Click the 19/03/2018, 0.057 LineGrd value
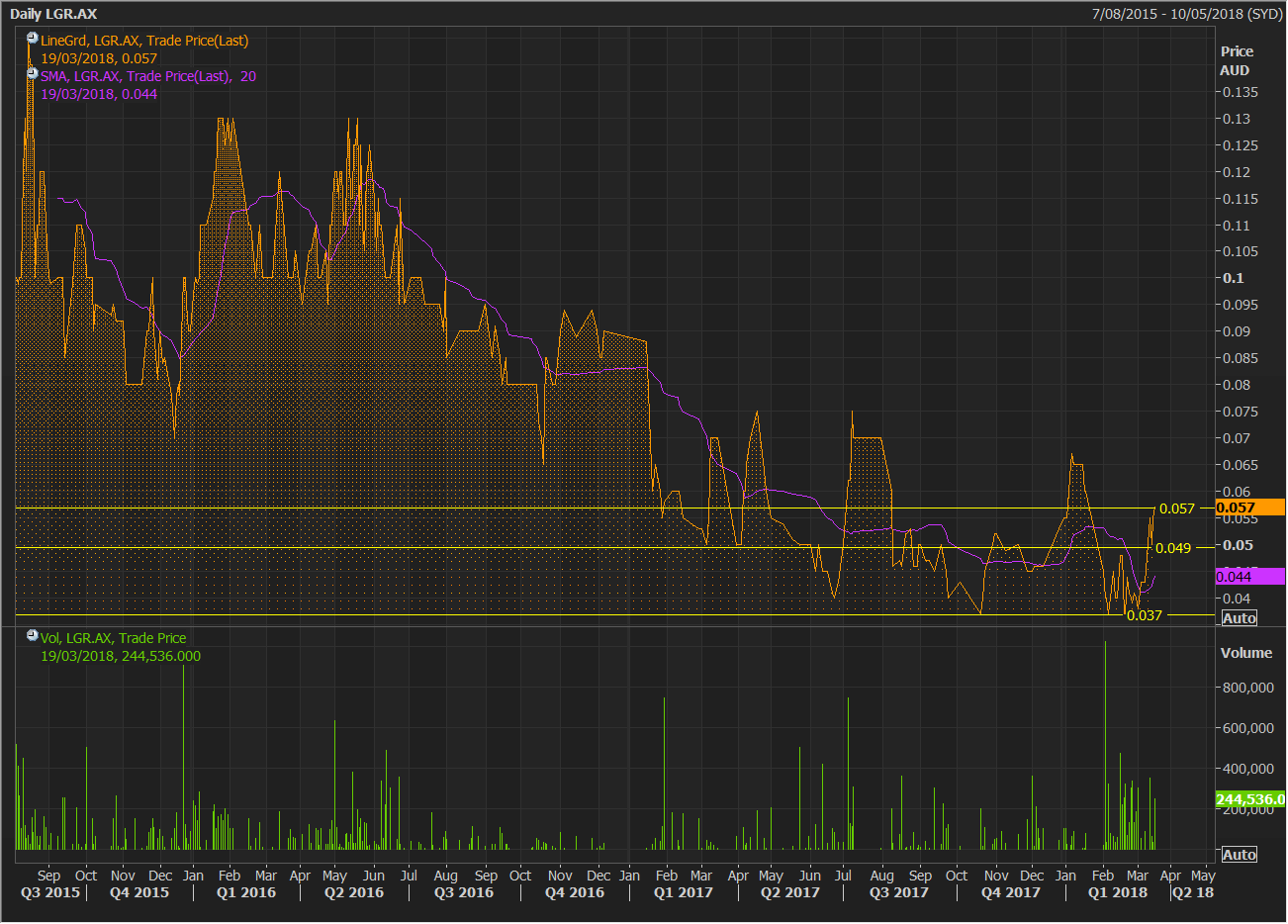The width and height of the screenshot is (1288, 924). point(99,58)
